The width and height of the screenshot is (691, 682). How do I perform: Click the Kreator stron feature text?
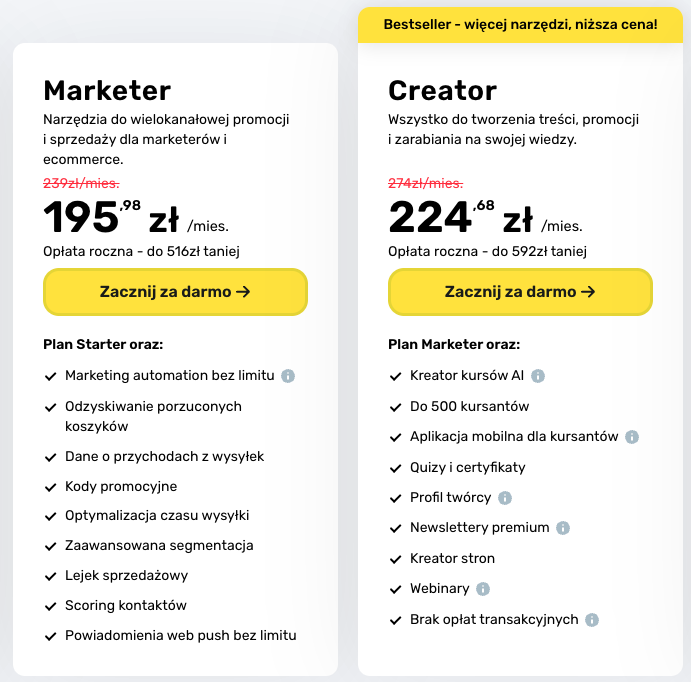452,558
